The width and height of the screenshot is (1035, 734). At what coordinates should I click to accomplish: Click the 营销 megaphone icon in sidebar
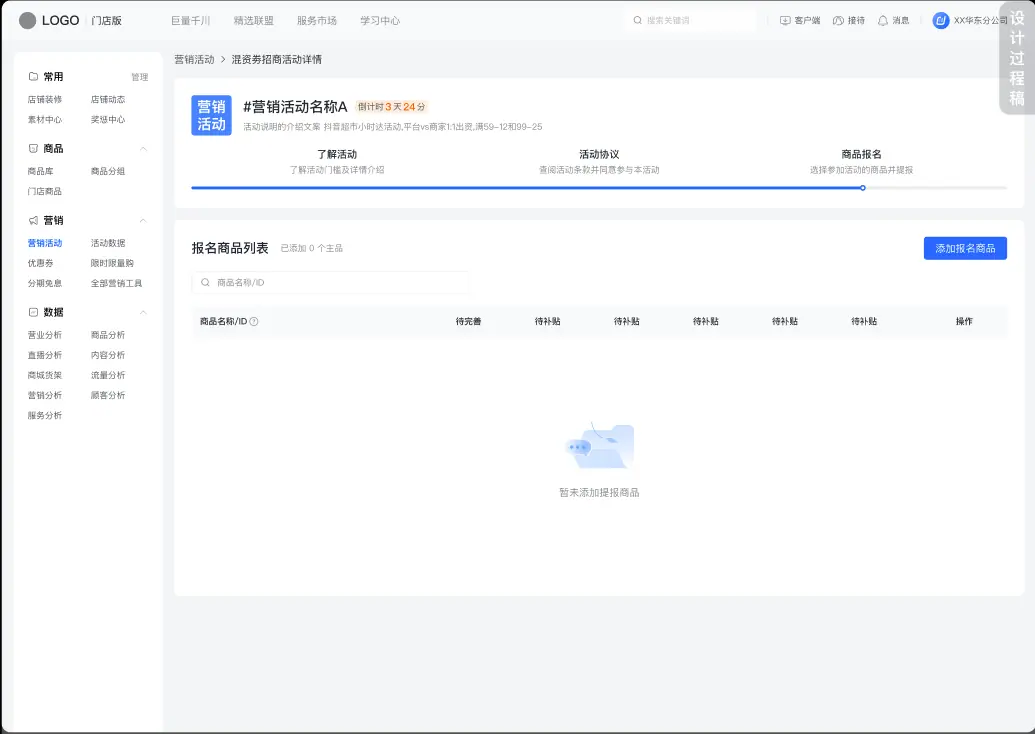pos(33,220)
